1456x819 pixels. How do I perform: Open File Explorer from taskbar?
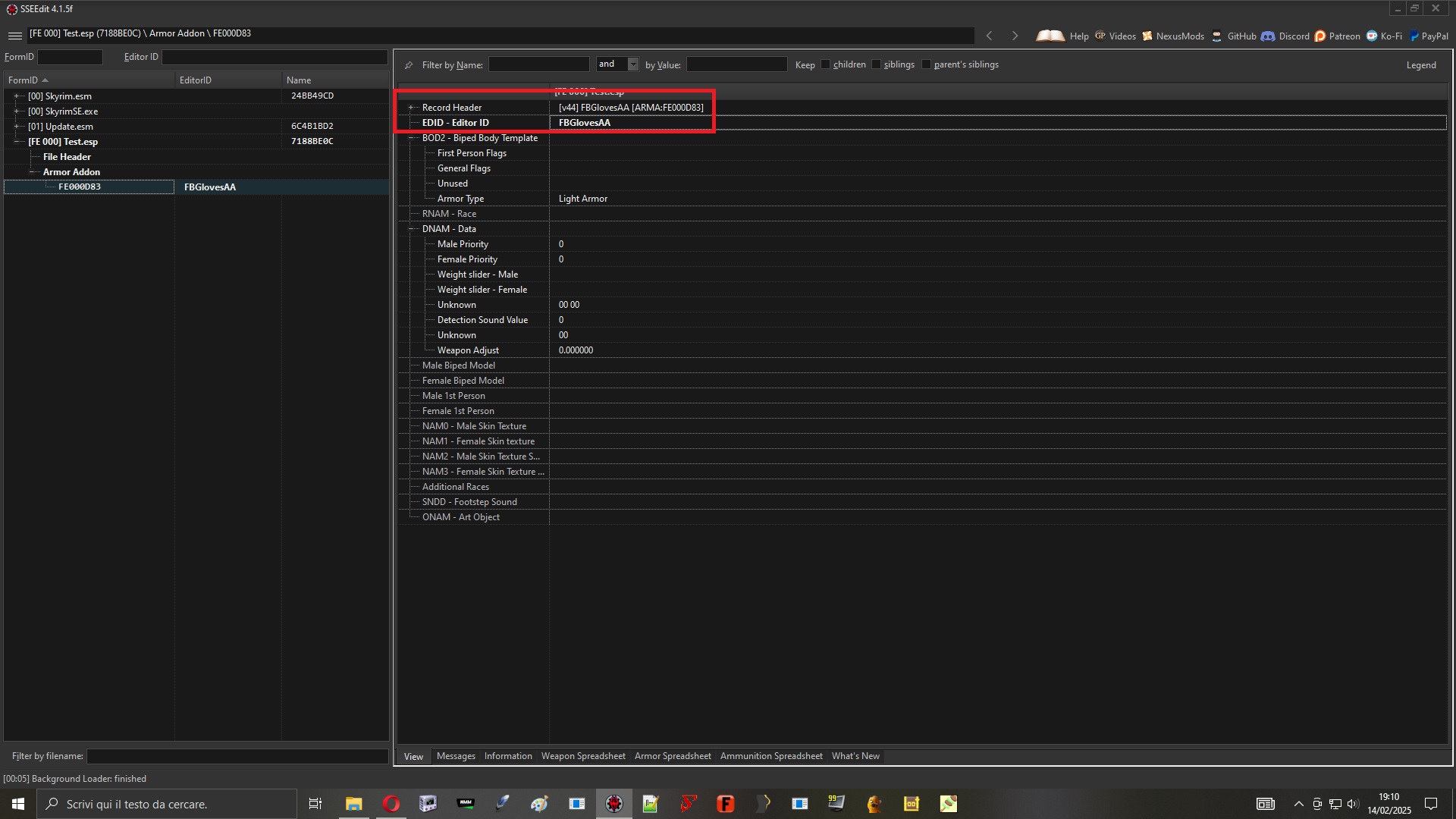point(353,804)
